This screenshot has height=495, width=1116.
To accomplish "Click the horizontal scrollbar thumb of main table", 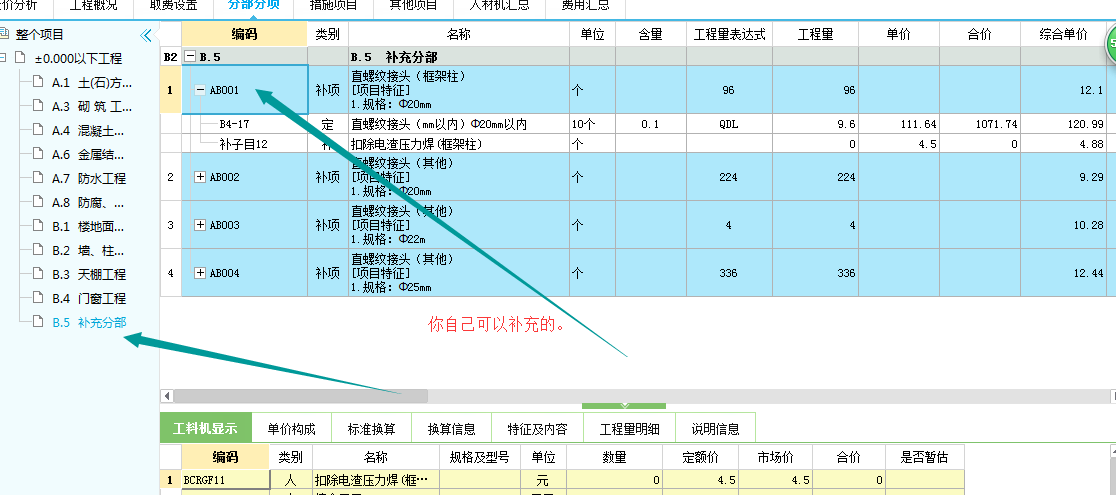I will 300,395.
